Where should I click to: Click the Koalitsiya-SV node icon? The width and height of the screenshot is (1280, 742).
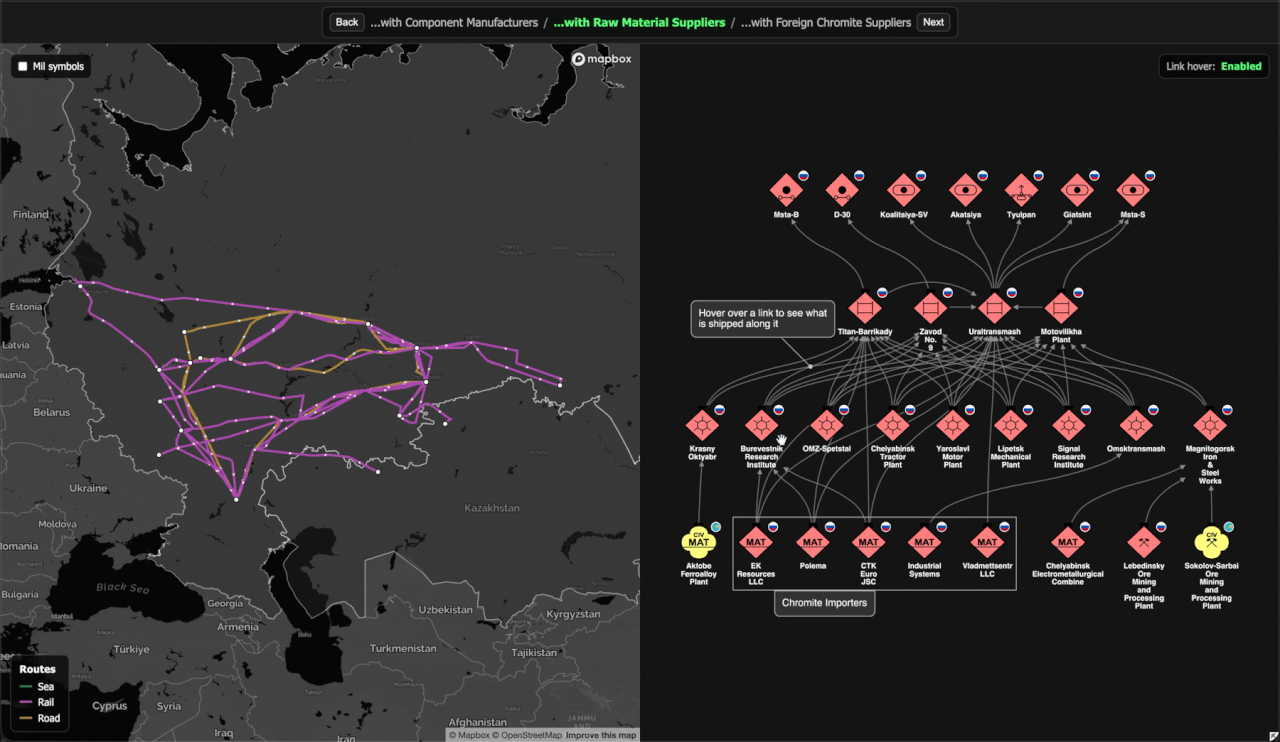[x=904, y=189]
